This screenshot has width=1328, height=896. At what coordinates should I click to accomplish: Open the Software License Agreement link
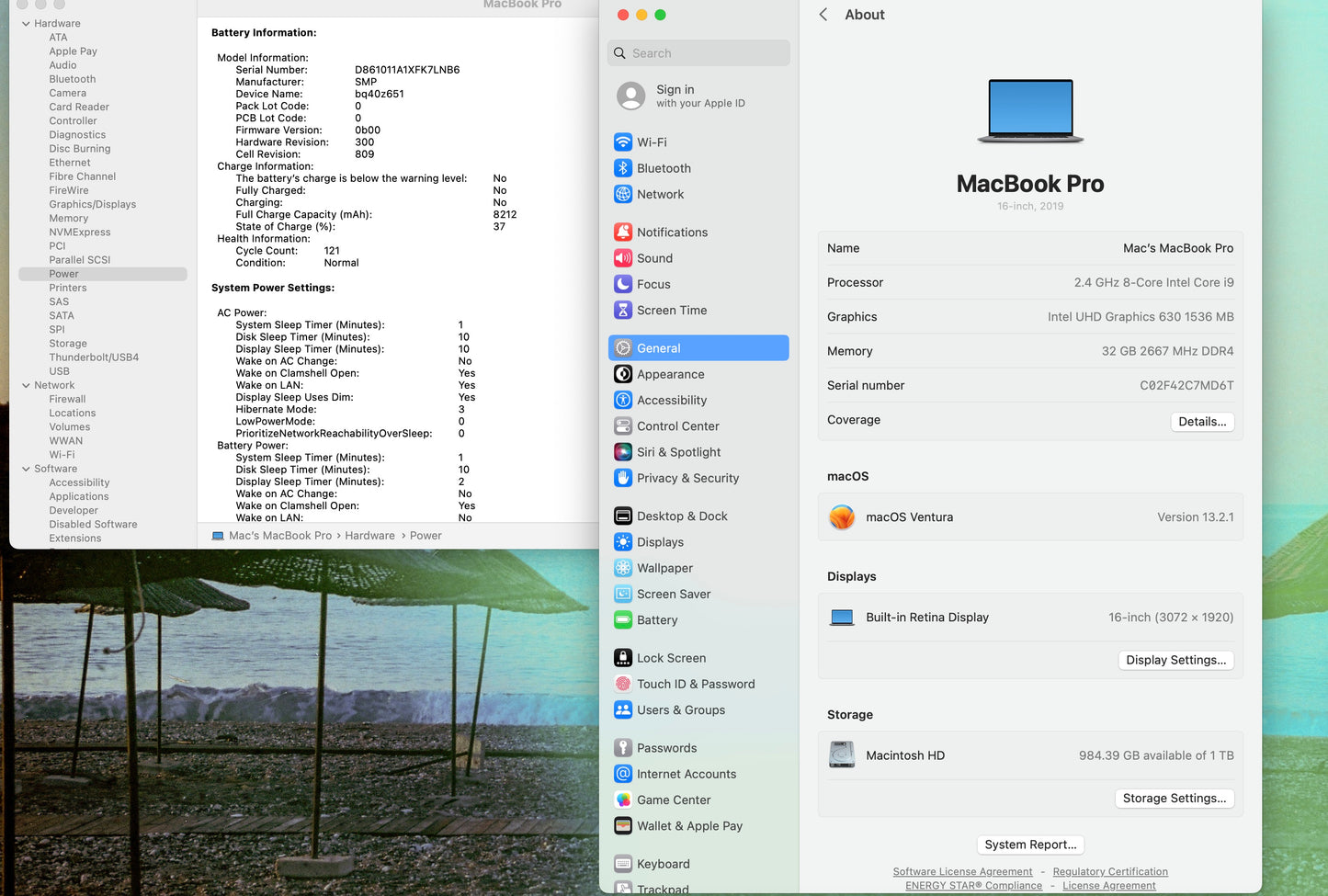pos(962,871)
